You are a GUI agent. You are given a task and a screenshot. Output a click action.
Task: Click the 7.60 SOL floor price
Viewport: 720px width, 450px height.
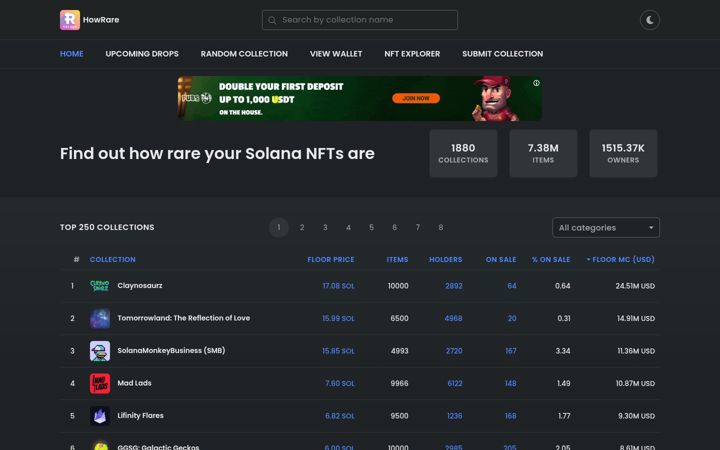[x=340, y=383]
